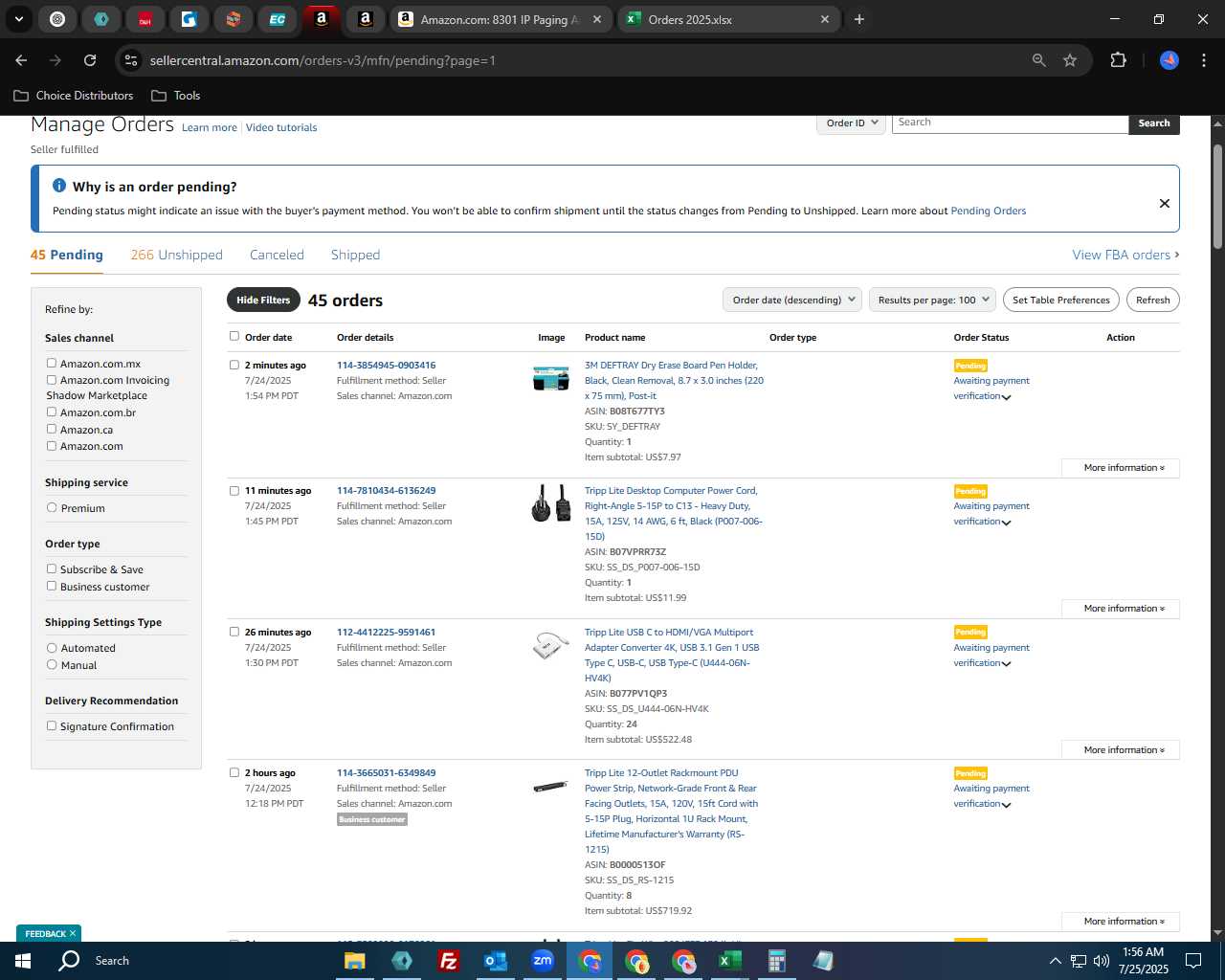
Task: Open the Pending Orders help link
Action: click(989, 212)
